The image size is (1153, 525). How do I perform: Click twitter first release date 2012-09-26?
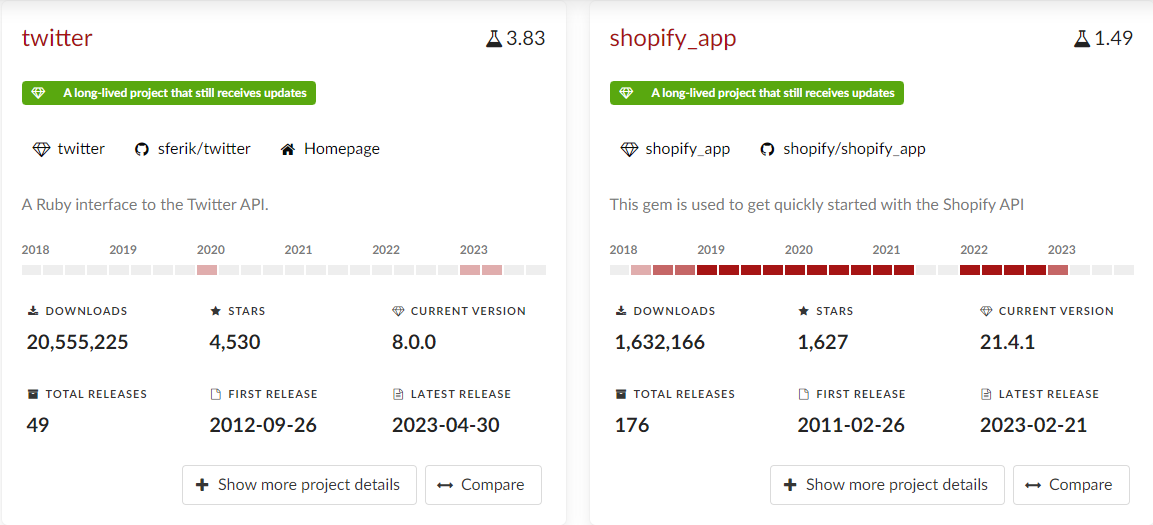coord(263,425)
